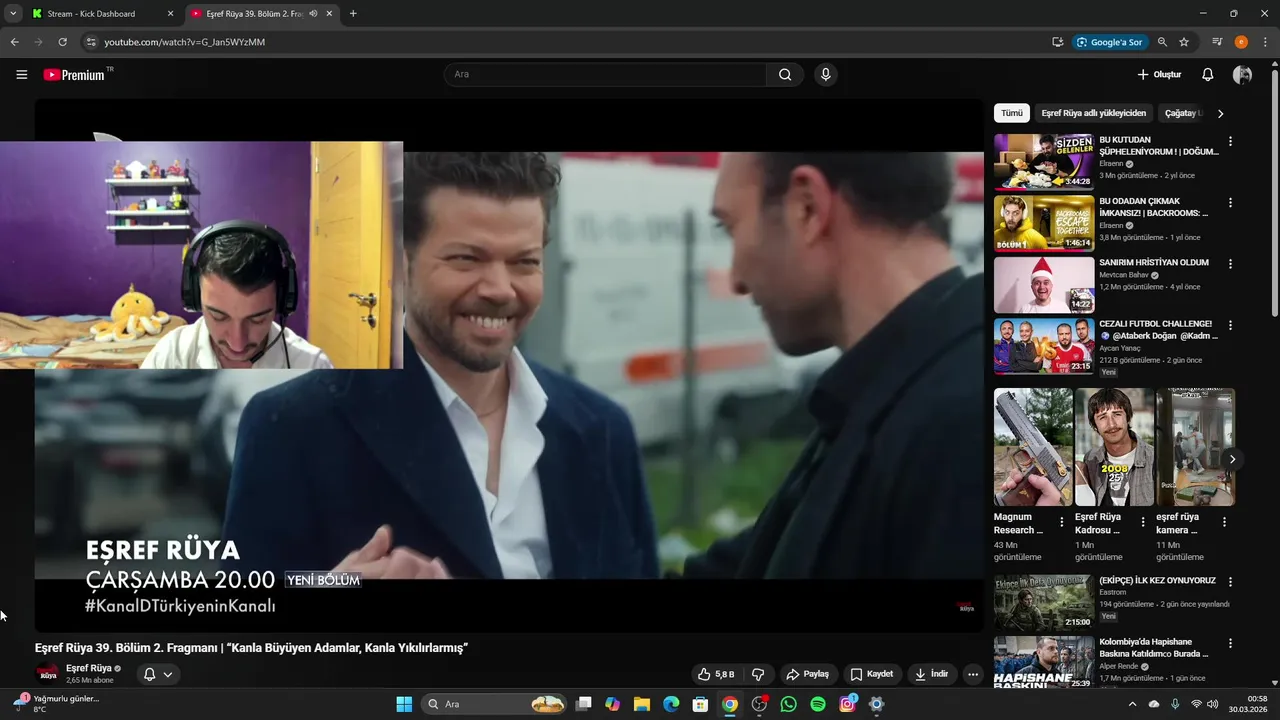1280x720 pixels.
Task: Click the Windows taskbar search box
Action: coord(496,704)
